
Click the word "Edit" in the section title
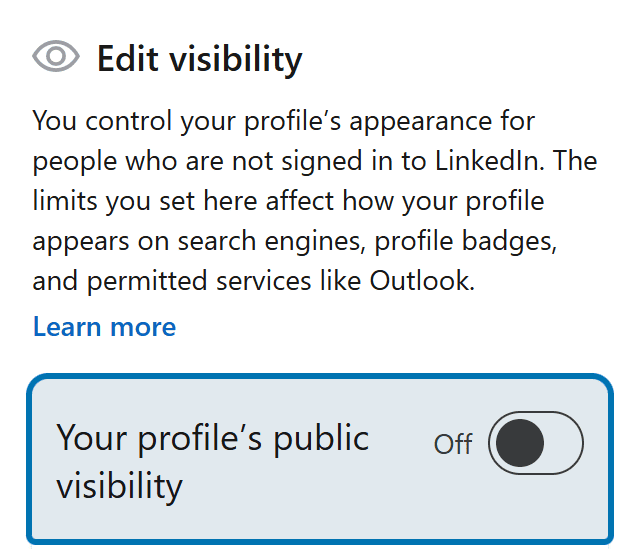click(x=129, y=60)
